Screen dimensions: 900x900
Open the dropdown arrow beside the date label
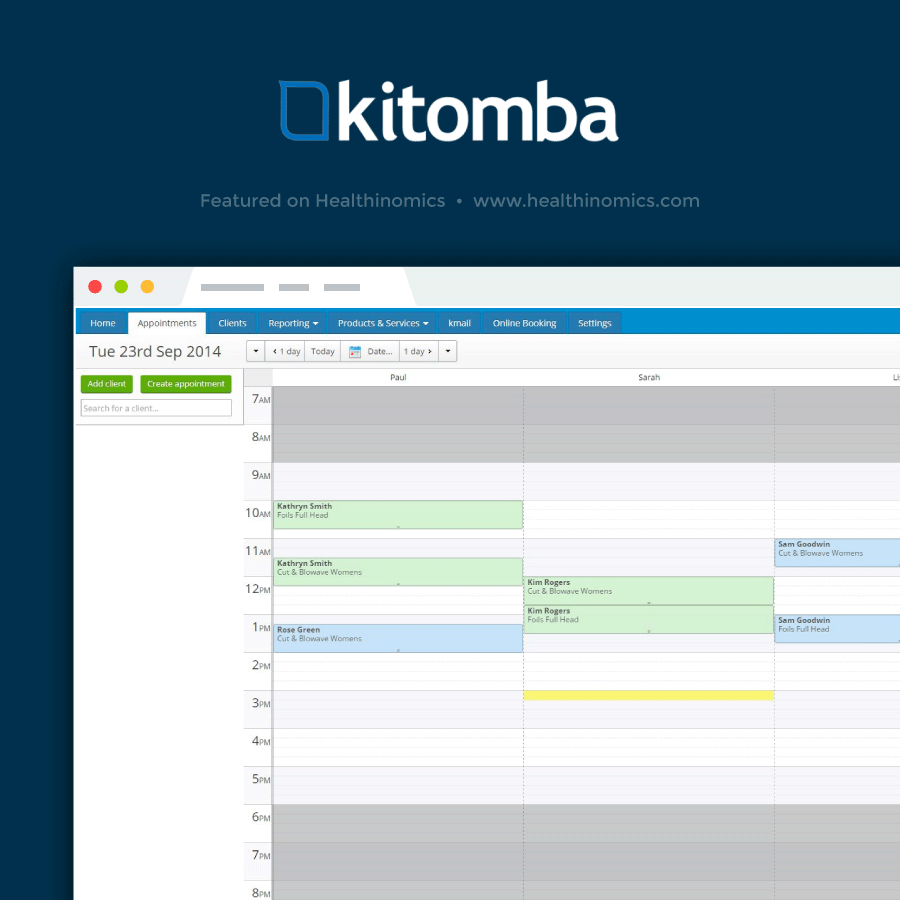255,351
